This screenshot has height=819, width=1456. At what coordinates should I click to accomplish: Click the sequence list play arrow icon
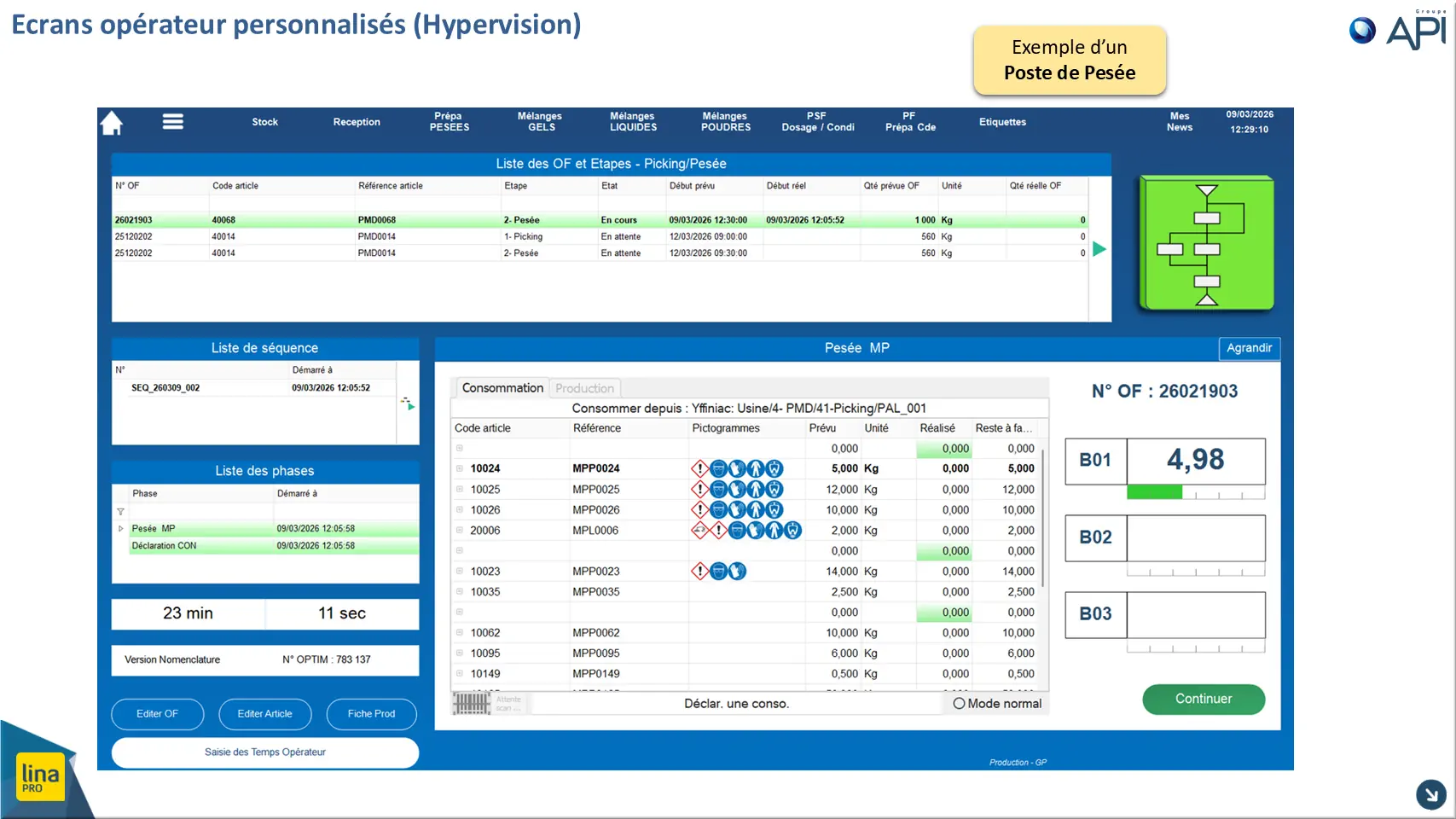[409, 404]
